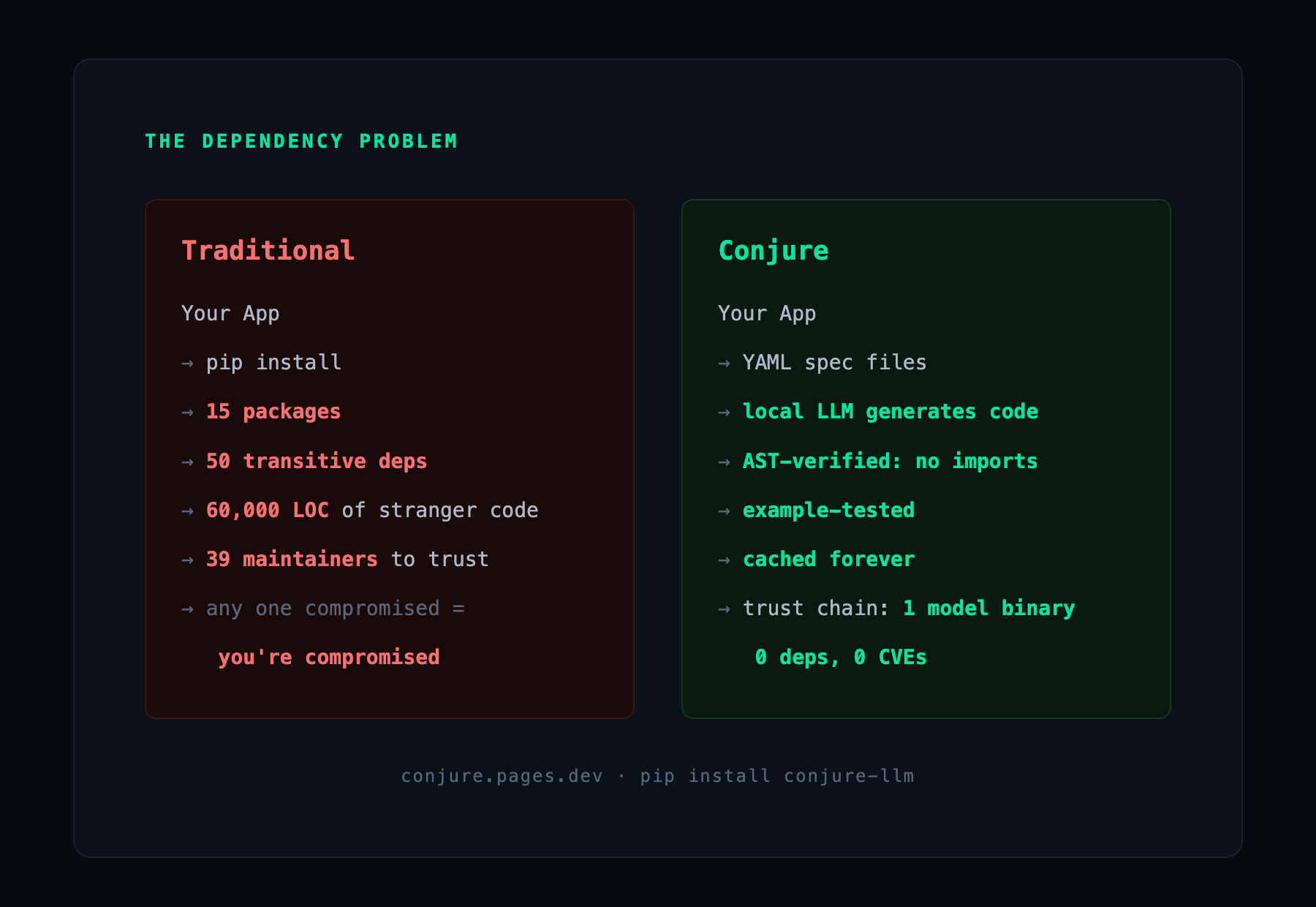Click 'AST-verified: no imports' text
The height and width of the screenshot is (907, 1316).
coord(890,461)
